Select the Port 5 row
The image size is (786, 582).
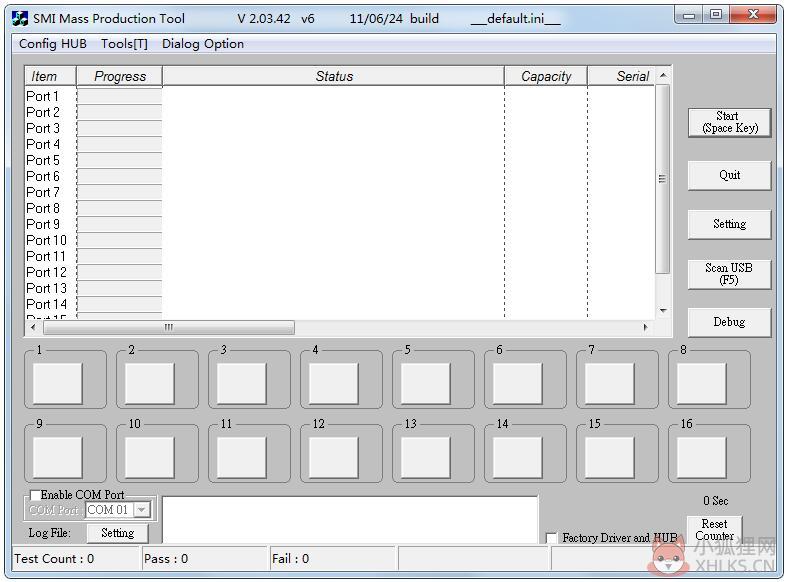pos(339,160)
